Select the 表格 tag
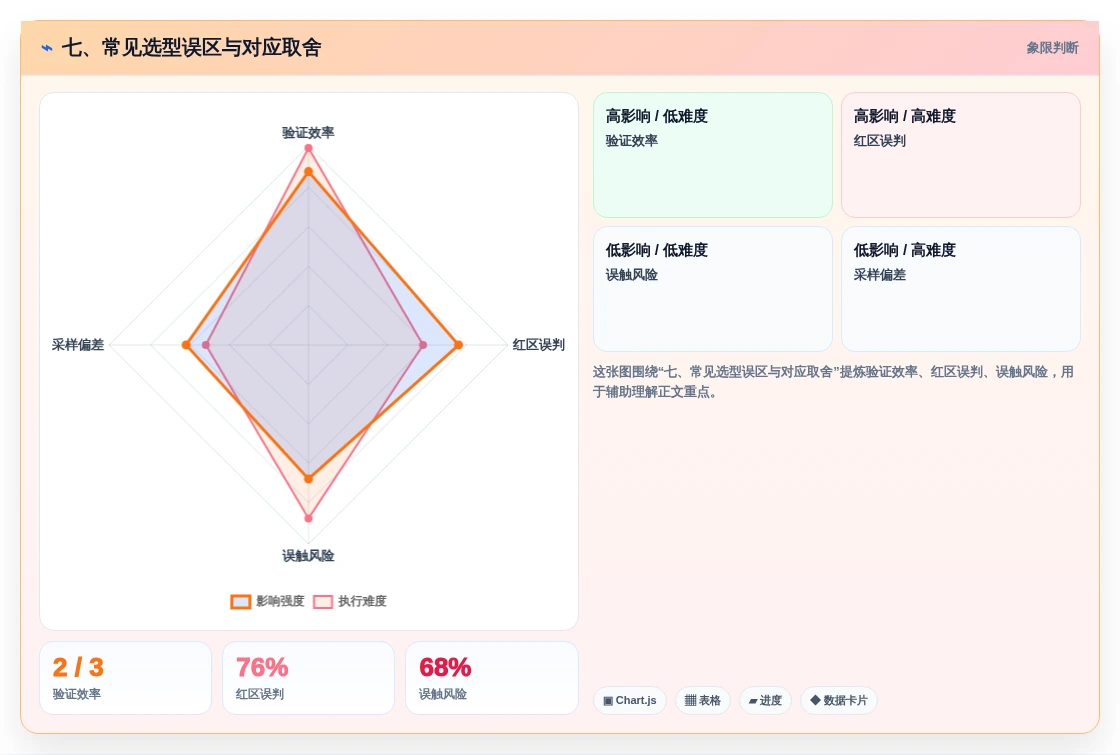Image resolution: width=1120 pixels, height=755 pixels. pos(703,701)
